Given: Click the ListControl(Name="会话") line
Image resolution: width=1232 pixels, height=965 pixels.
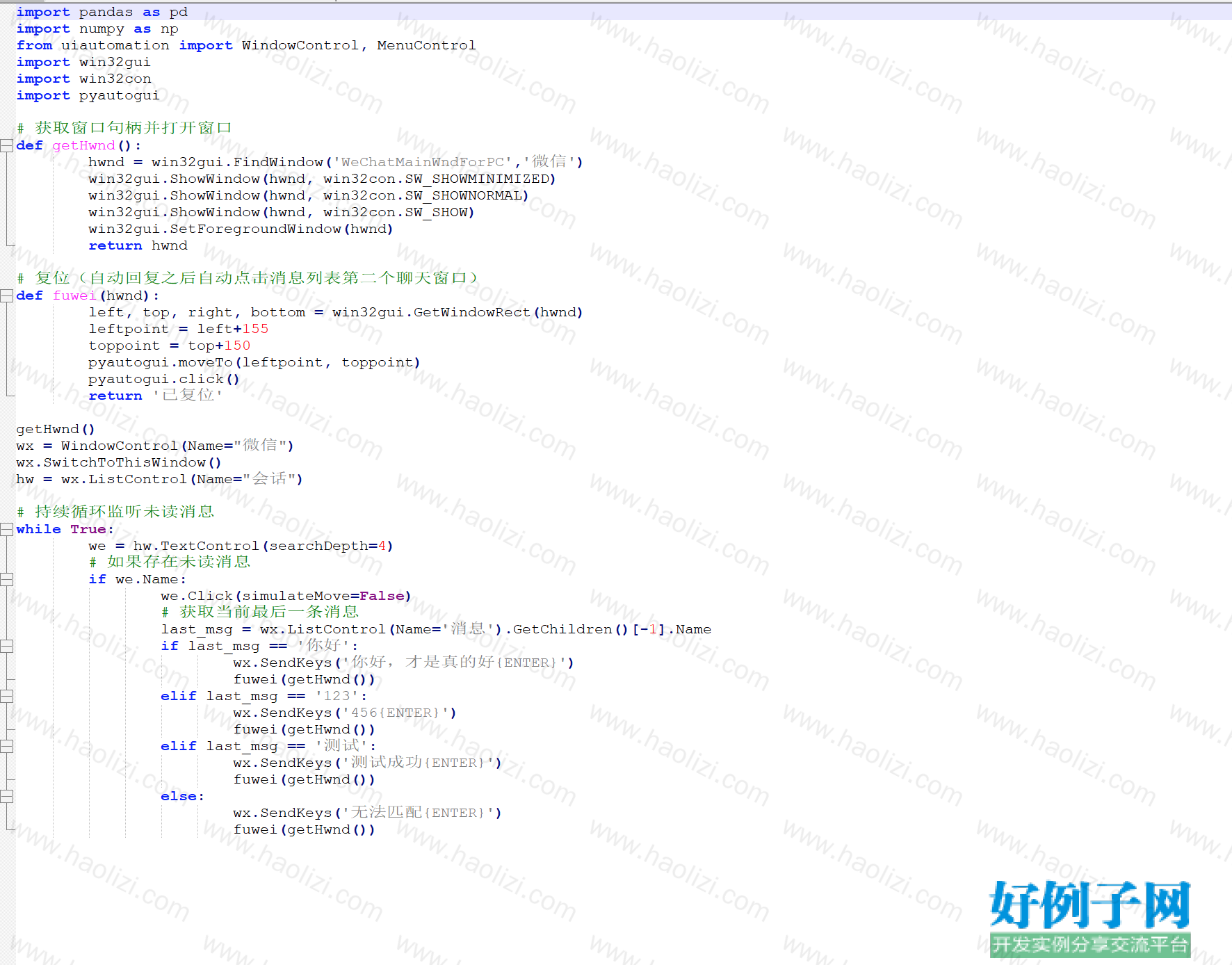Looking at the screenshot, I should [160, 478].
